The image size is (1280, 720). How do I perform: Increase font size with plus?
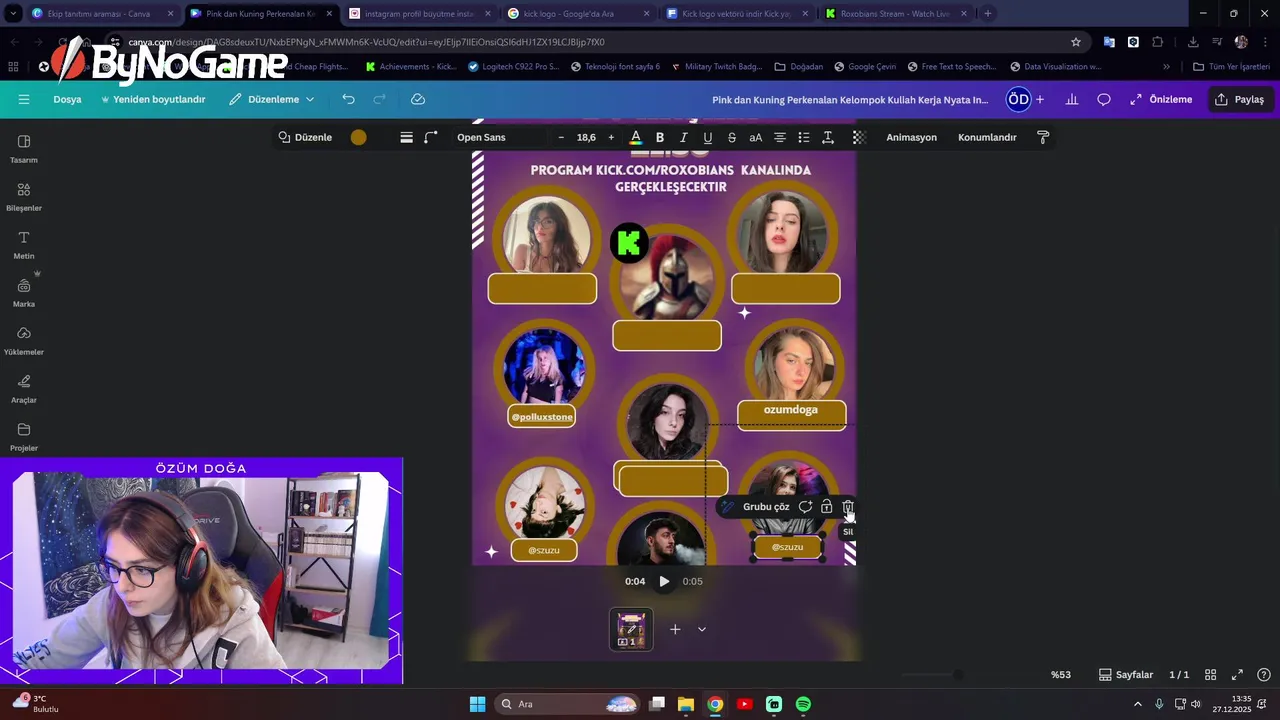tap(611, 137)
